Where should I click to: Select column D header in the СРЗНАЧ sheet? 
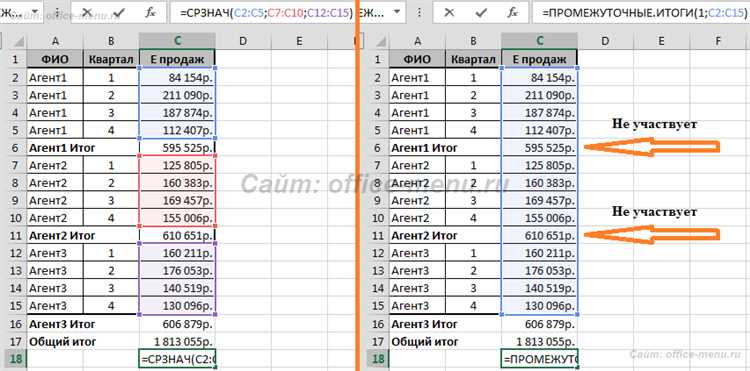243,42
